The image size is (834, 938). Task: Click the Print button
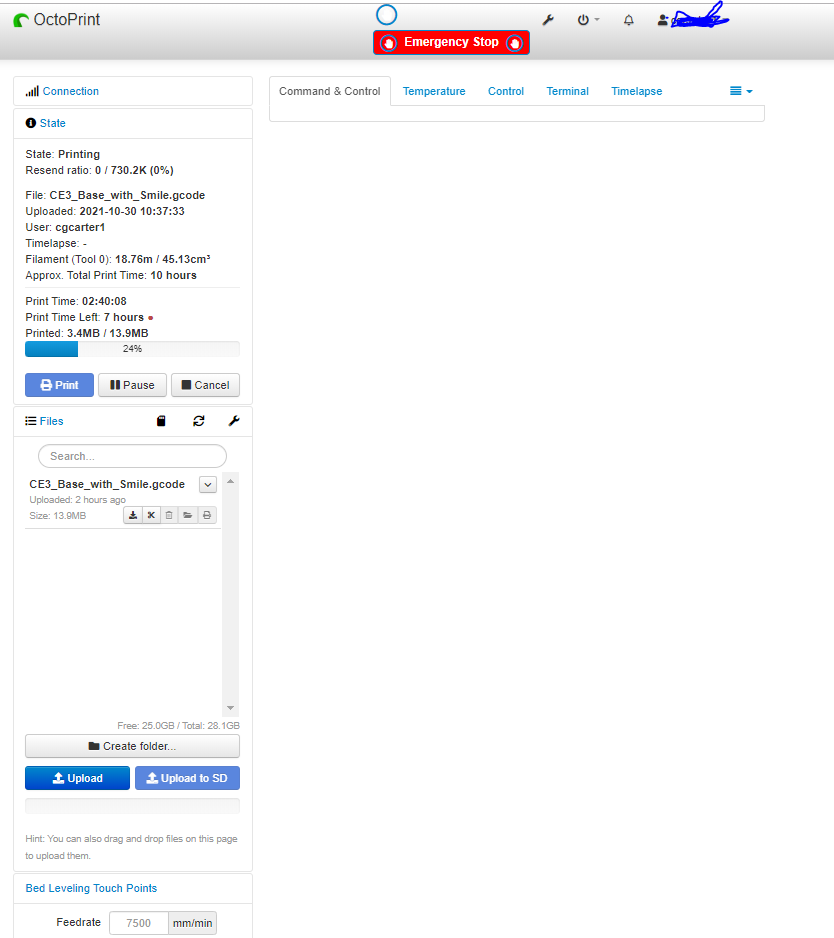tap(59, 385)
